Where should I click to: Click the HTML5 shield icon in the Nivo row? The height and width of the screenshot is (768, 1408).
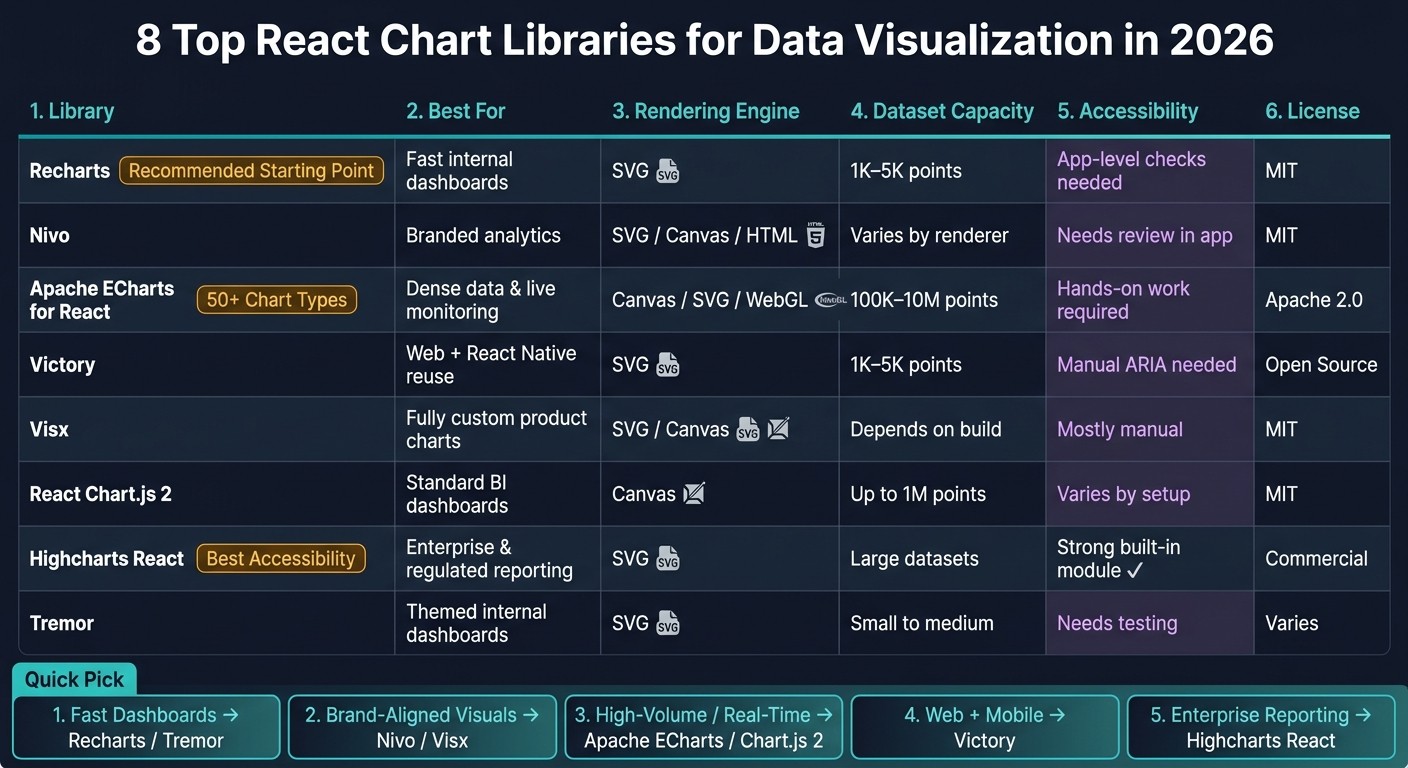(x=816, y=235)
